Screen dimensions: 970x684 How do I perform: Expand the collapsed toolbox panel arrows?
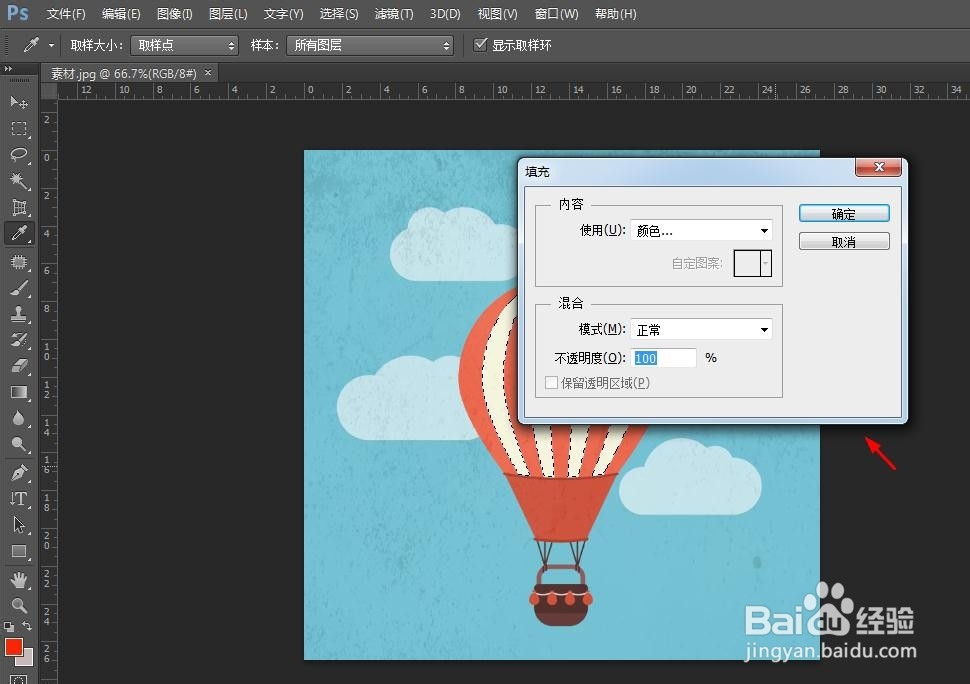[x=8, y=69]
